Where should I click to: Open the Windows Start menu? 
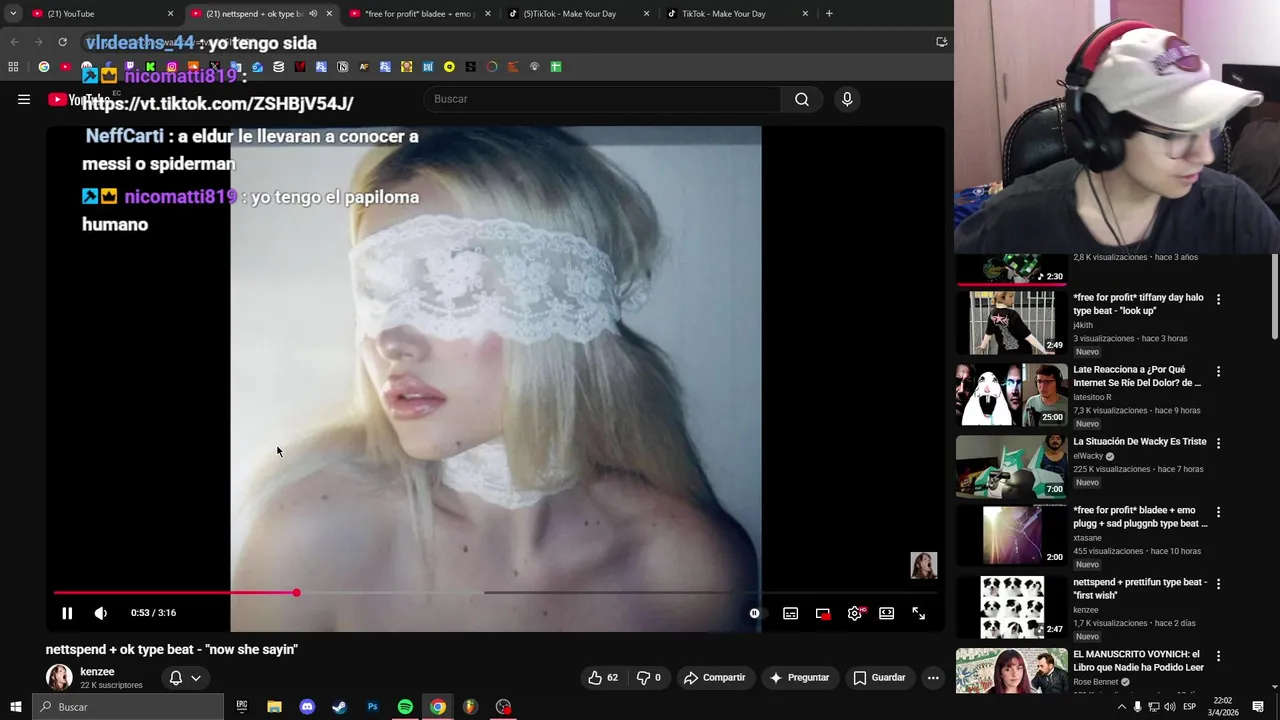(15, 707)
